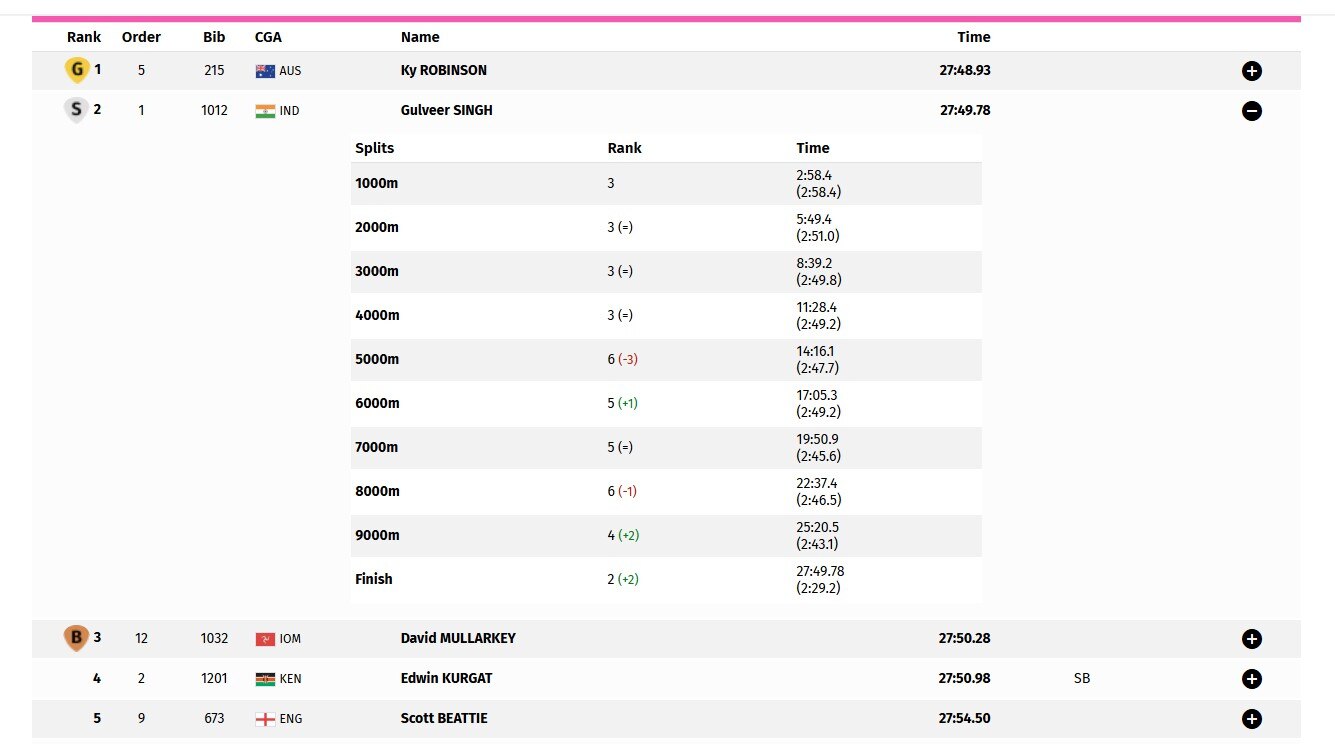Click the Isle of Man flag
Screen dimensions: 1335x744
click(x=265, y=639)
